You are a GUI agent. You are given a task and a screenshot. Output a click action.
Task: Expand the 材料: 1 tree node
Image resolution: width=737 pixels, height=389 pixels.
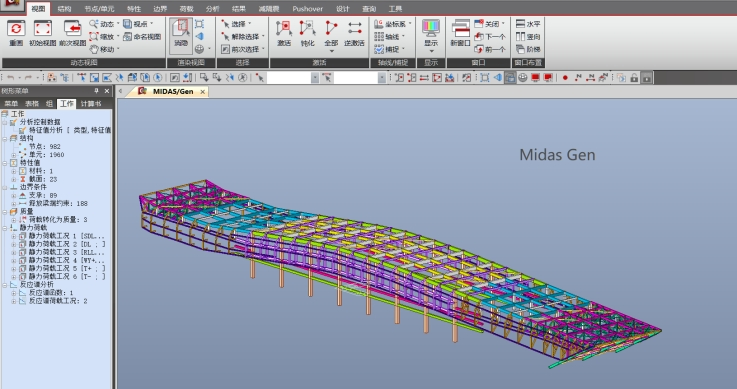14,171
